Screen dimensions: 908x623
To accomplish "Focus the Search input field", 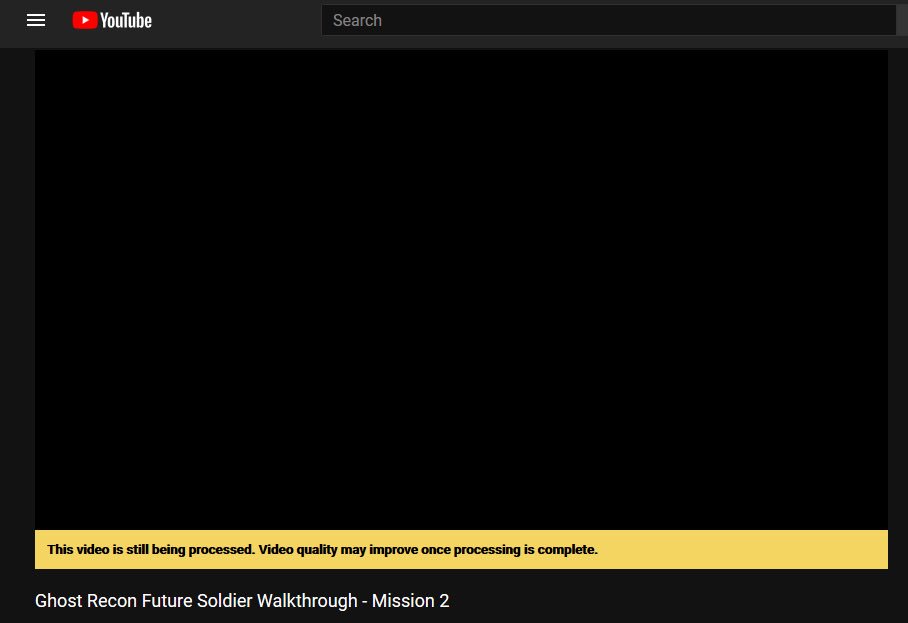I will (609, 20).
